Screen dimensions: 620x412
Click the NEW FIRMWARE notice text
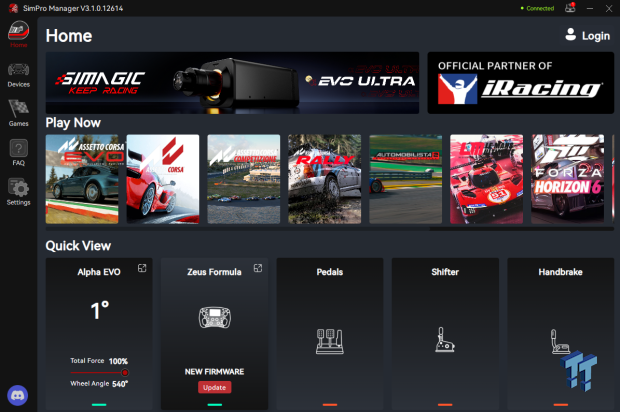click(214, 372)
